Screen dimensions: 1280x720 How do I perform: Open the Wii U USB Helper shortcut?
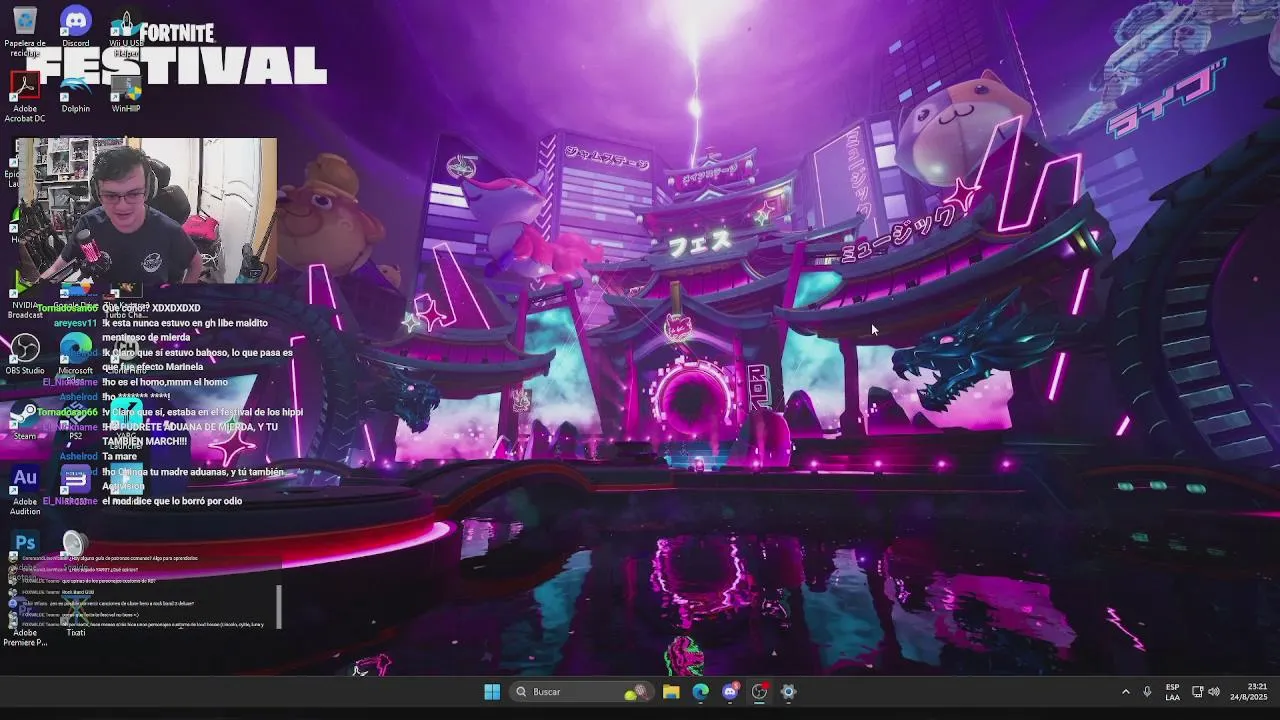pos(126,30)
